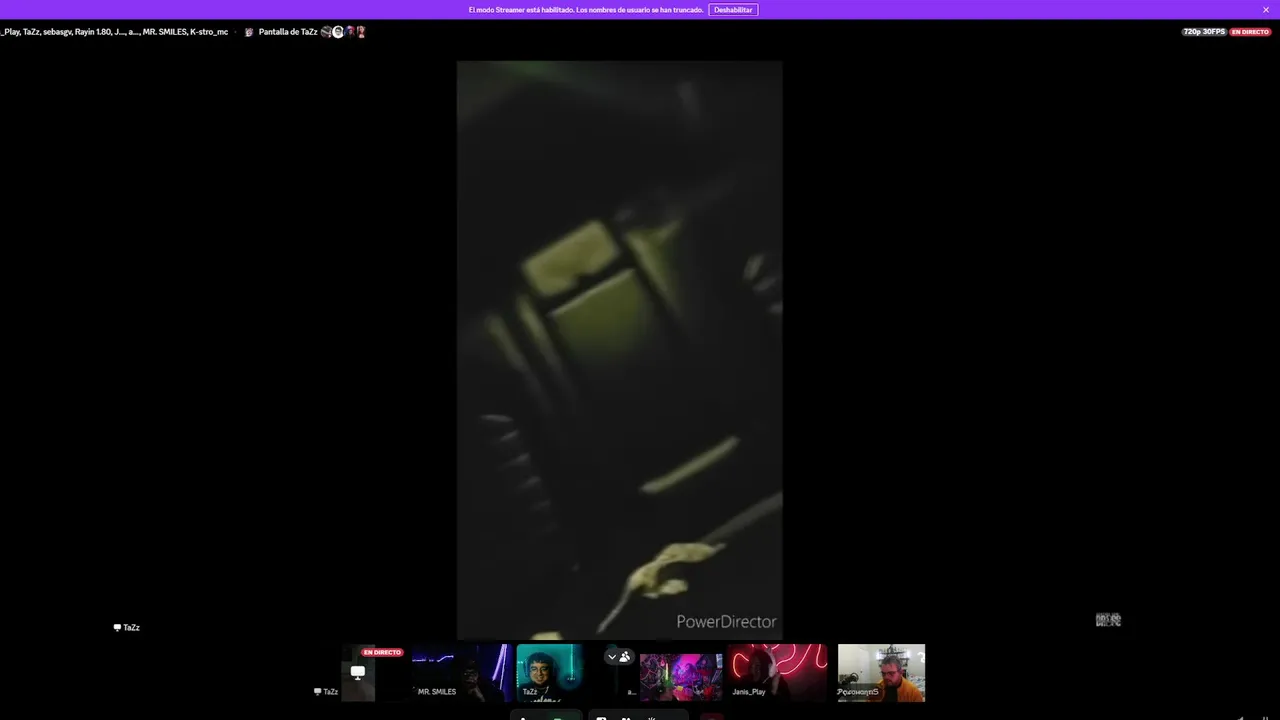
Task: Click the call participants name list at top
Action: pyautogui.click(x=114, y=32)
